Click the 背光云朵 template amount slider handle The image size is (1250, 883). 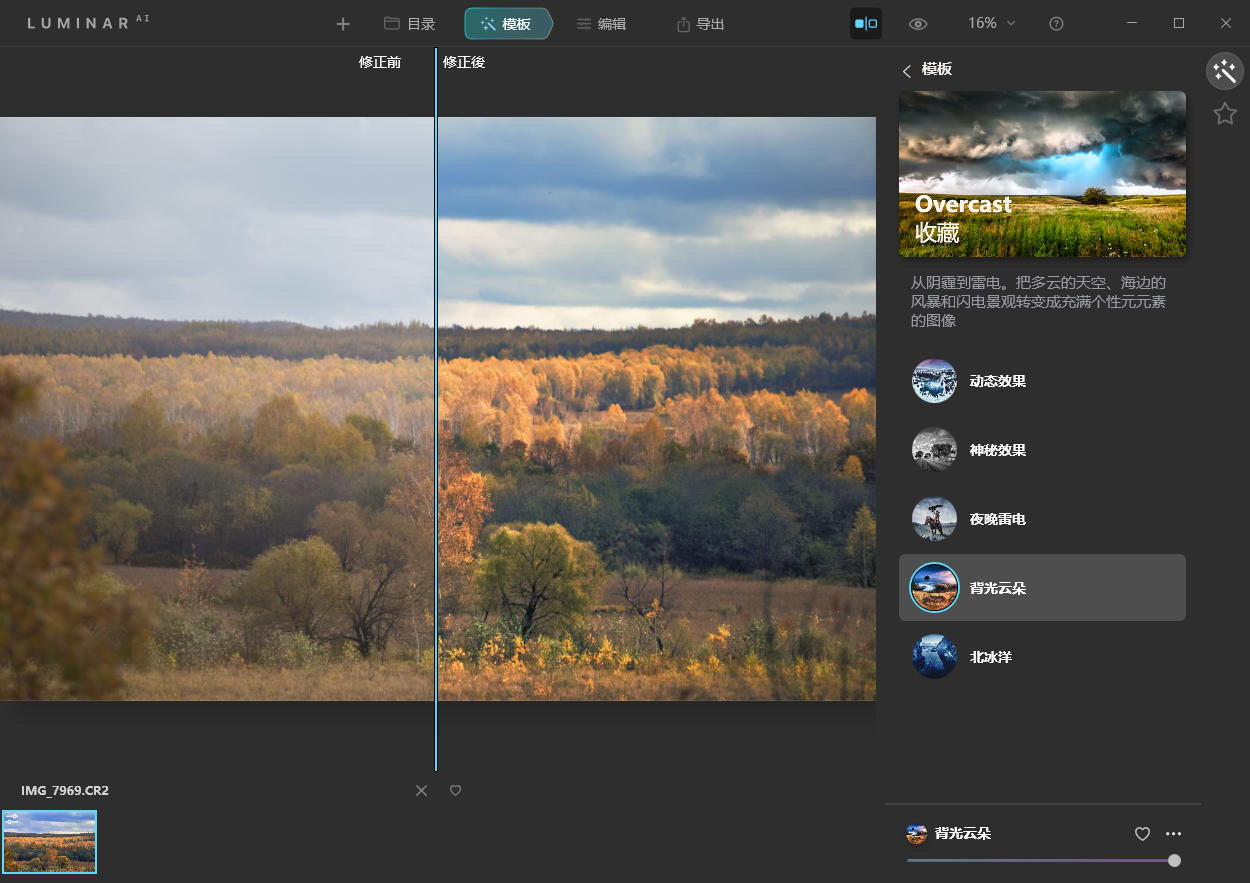click(1174, 860)
